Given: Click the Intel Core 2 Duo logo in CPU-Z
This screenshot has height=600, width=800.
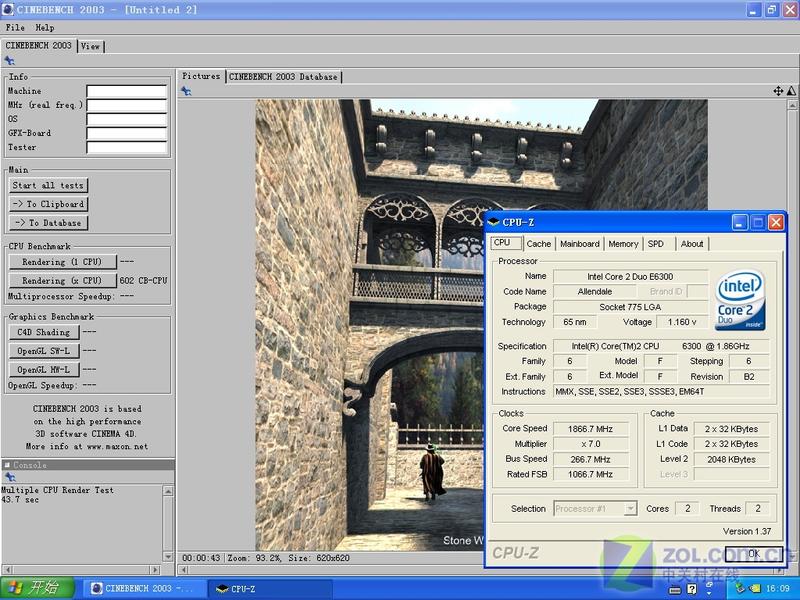Looking at the screenshot, I should pos(740,299).
